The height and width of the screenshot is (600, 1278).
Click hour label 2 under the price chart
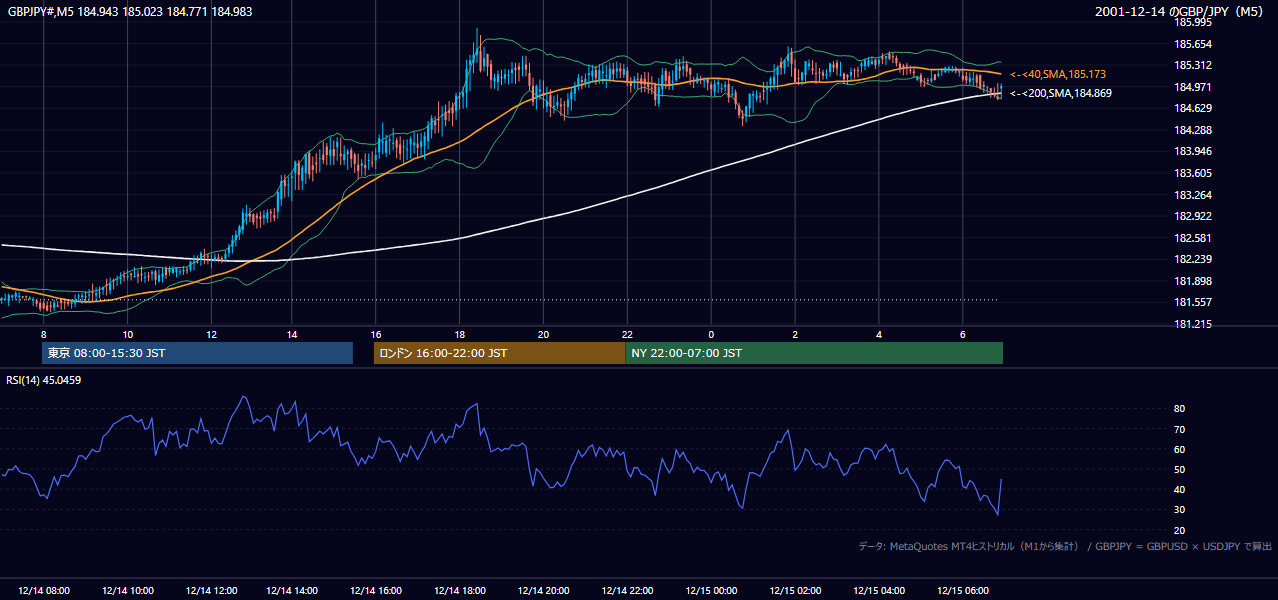795,334
